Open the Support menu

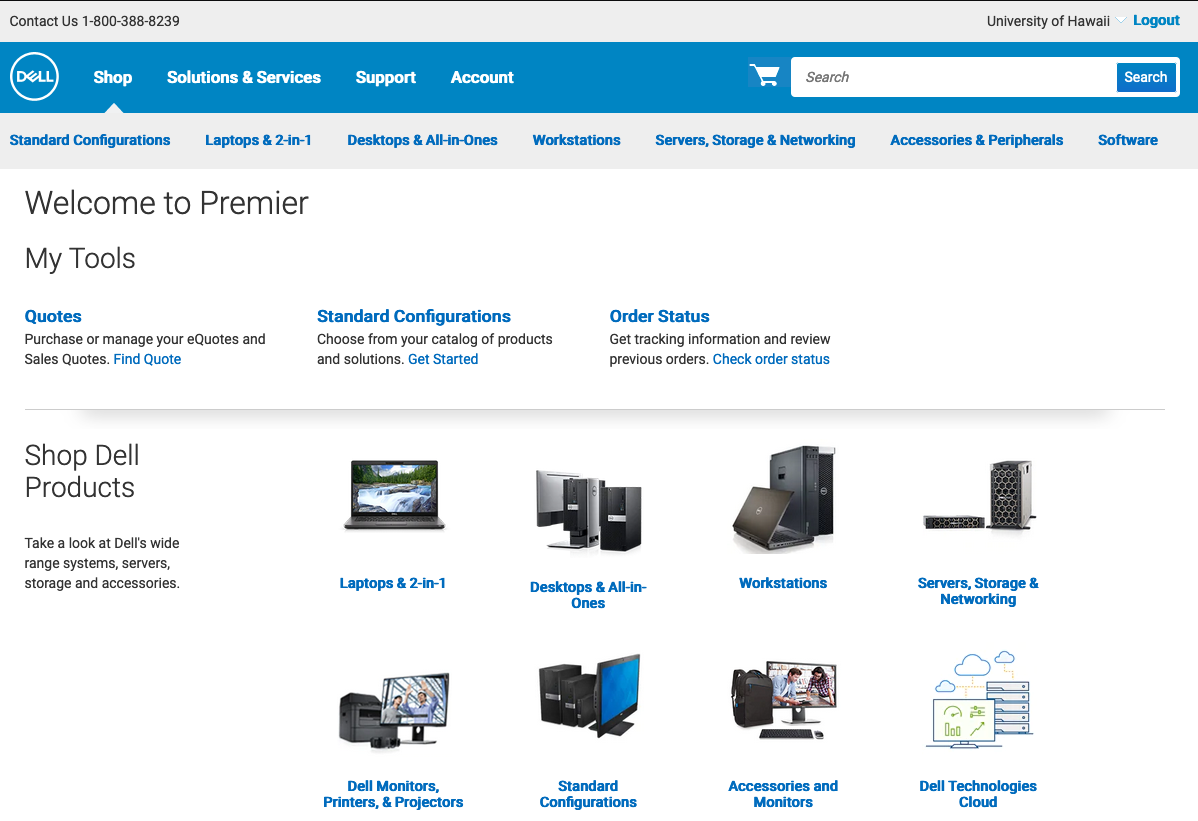point(385,77)
